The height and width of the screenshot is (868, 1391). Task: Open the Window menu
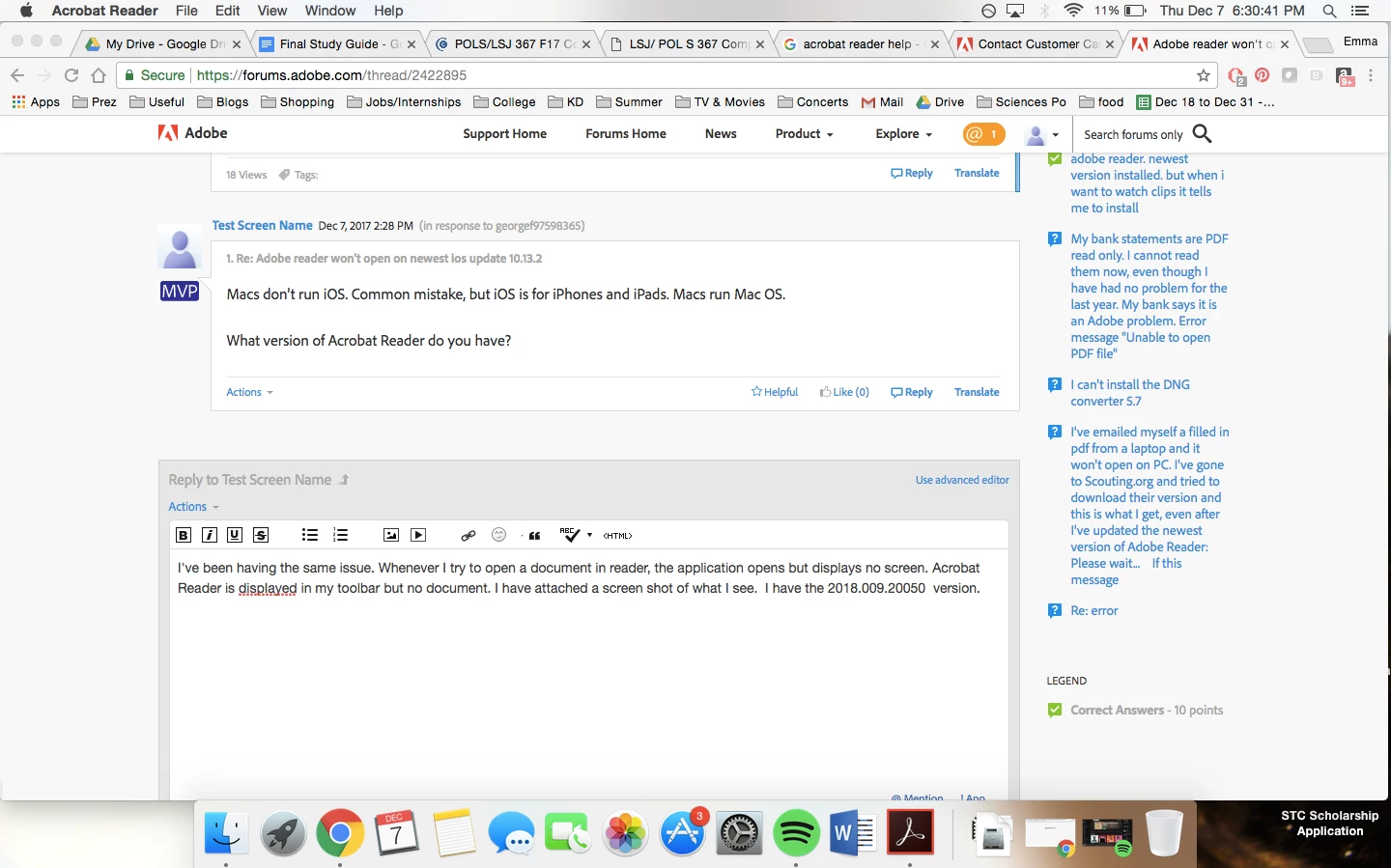pos(330,11)
